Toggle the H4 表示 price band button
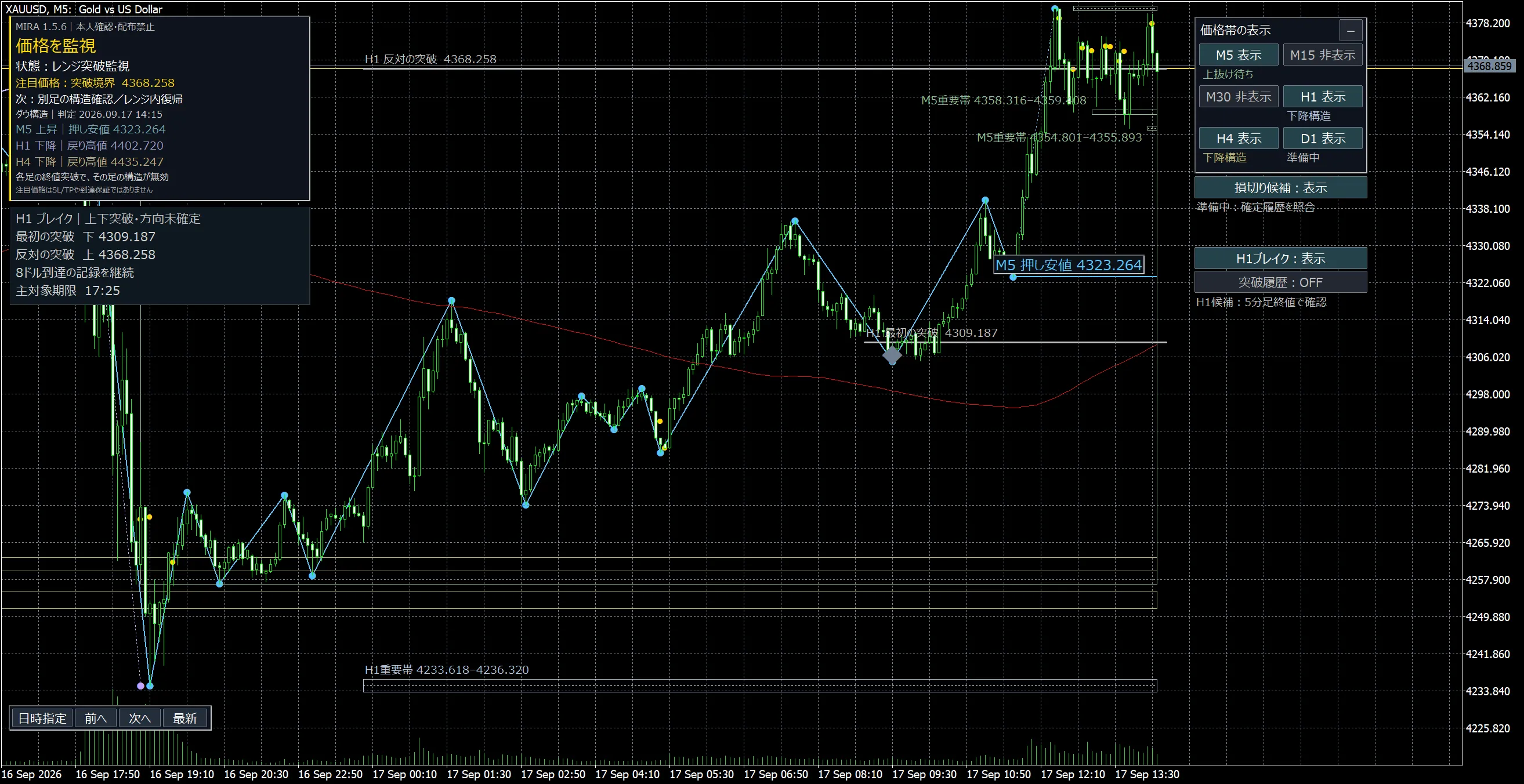The image size is (1524, 784). click(x=1238, y=139)
